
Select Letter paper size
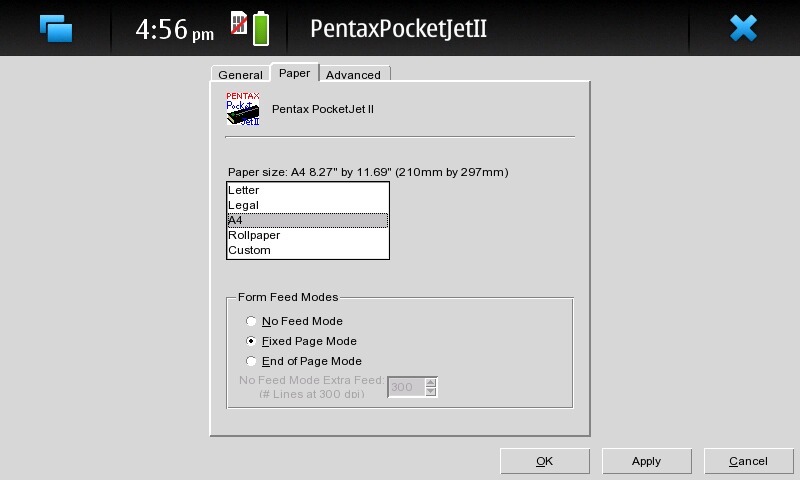[x=308, y=190]
